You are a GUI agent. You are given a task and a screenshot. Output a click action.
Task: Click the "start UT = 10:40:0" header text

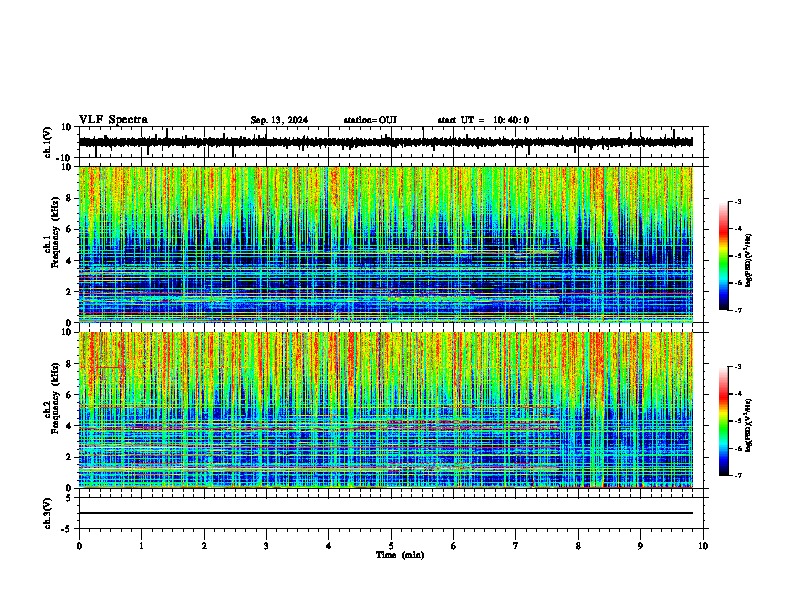pos(483,120)
